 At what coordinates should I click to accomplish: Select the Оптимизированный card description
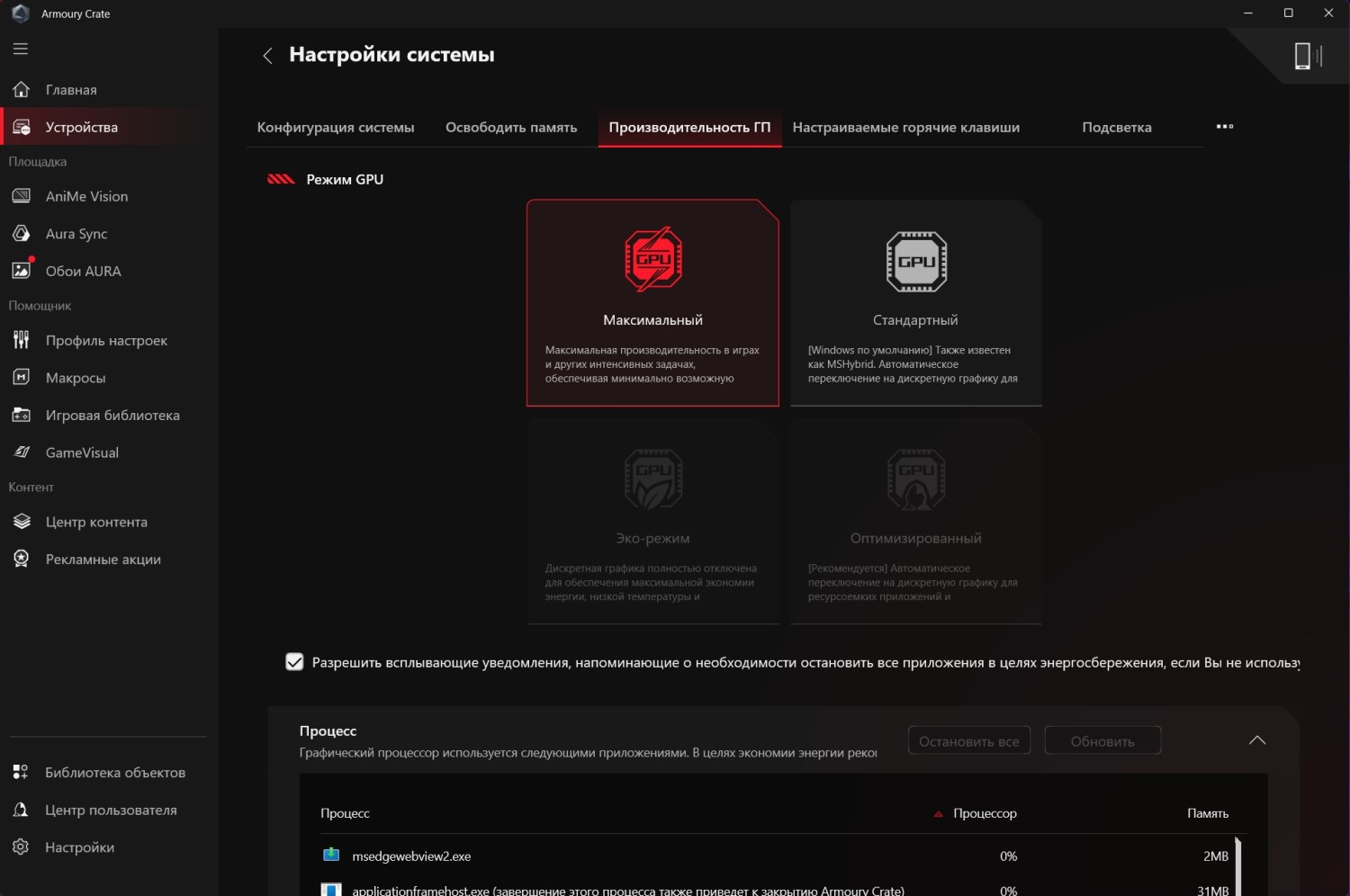click(x=913, y=582)
